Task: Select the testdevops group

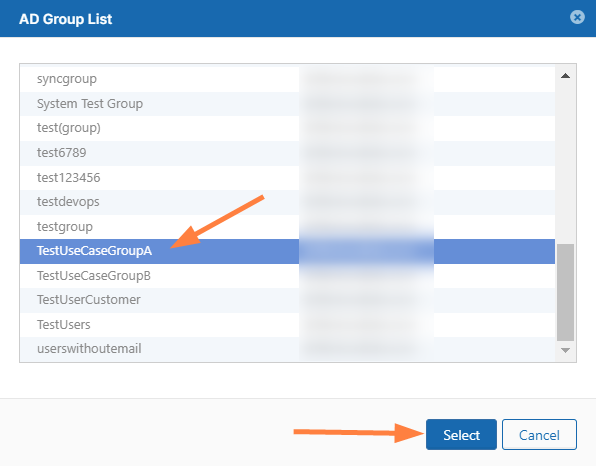Action: click(x=287, y=202)
